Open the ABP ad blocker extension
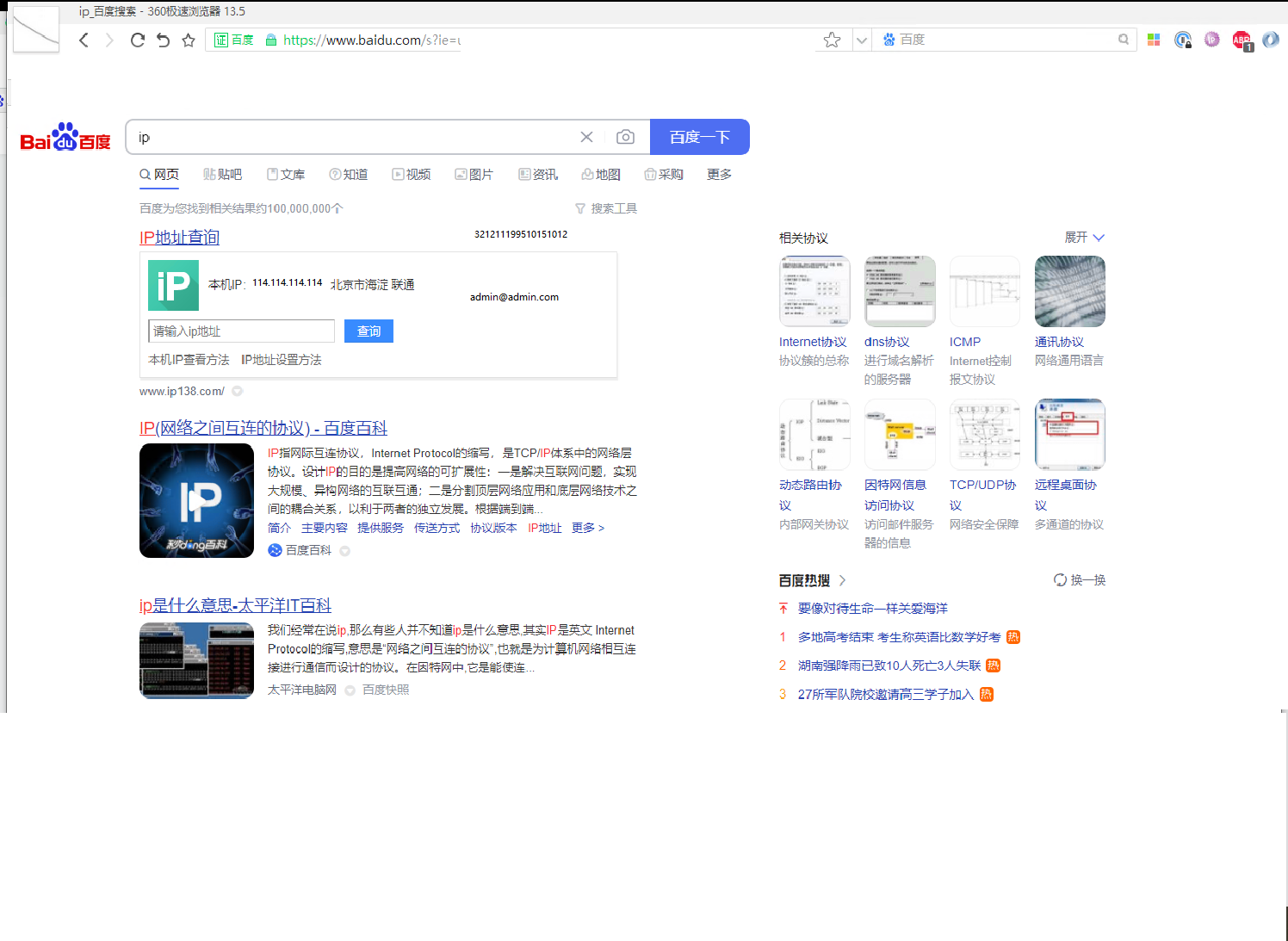 click(1242, 40)
